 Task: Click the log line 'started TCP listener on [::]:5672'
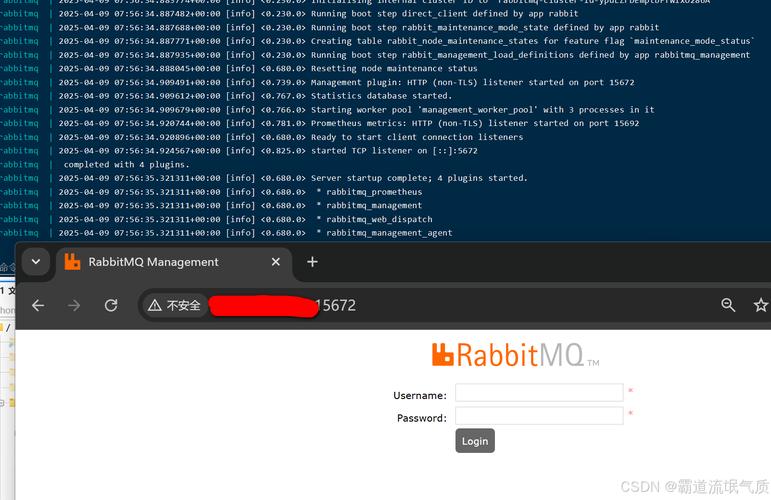(394, 151)
